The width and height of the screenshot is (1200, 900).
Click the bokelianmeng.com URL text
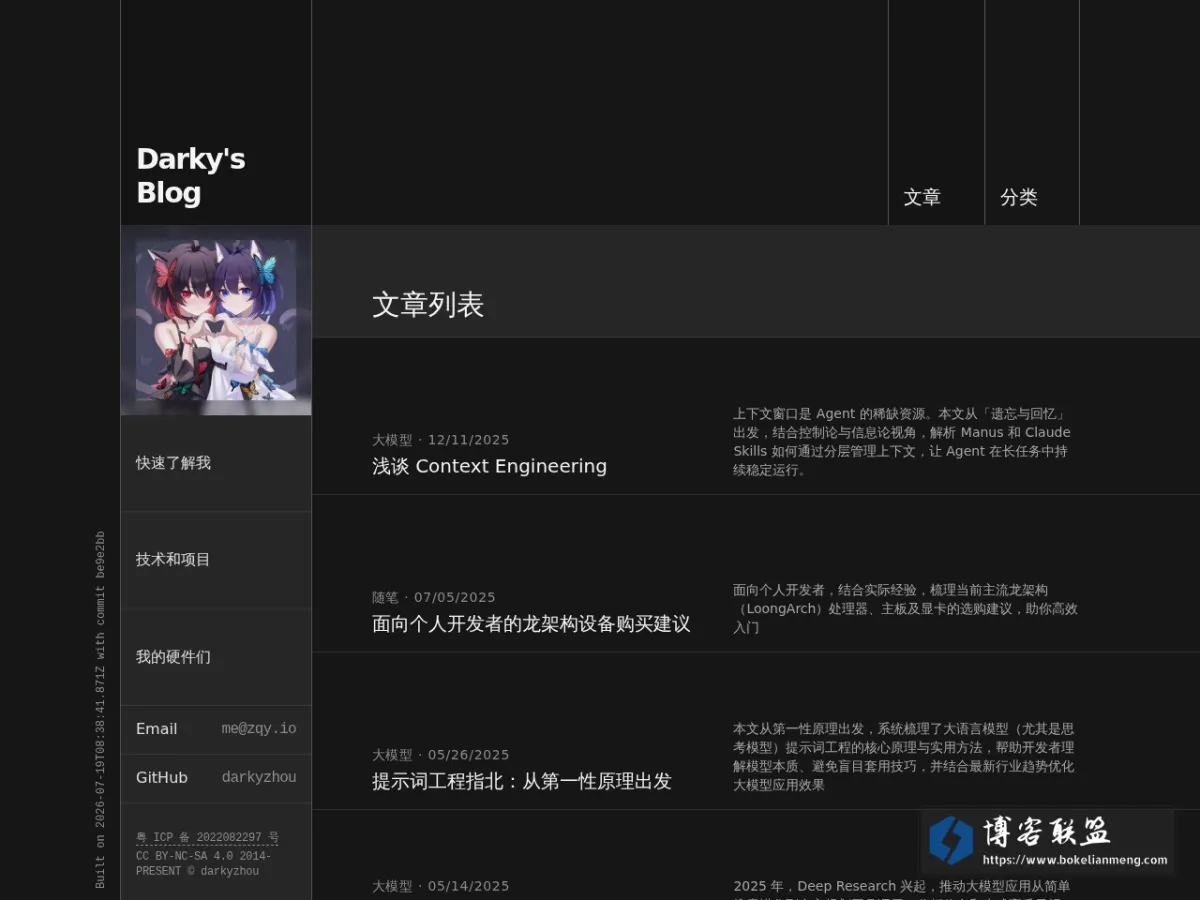[x=1075, y=860]
